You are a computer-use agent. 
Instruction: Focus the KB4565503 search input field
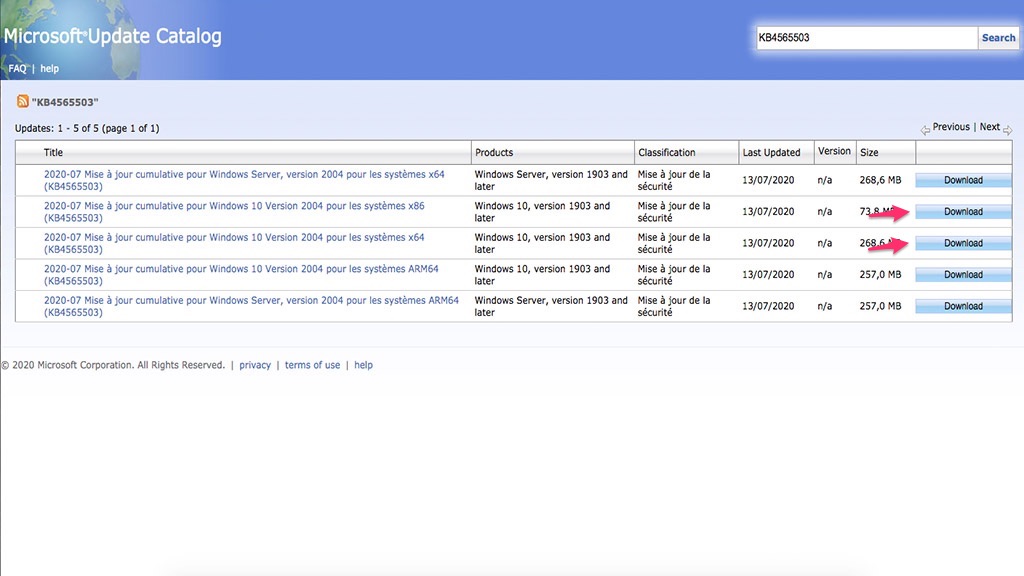point(867,38)
